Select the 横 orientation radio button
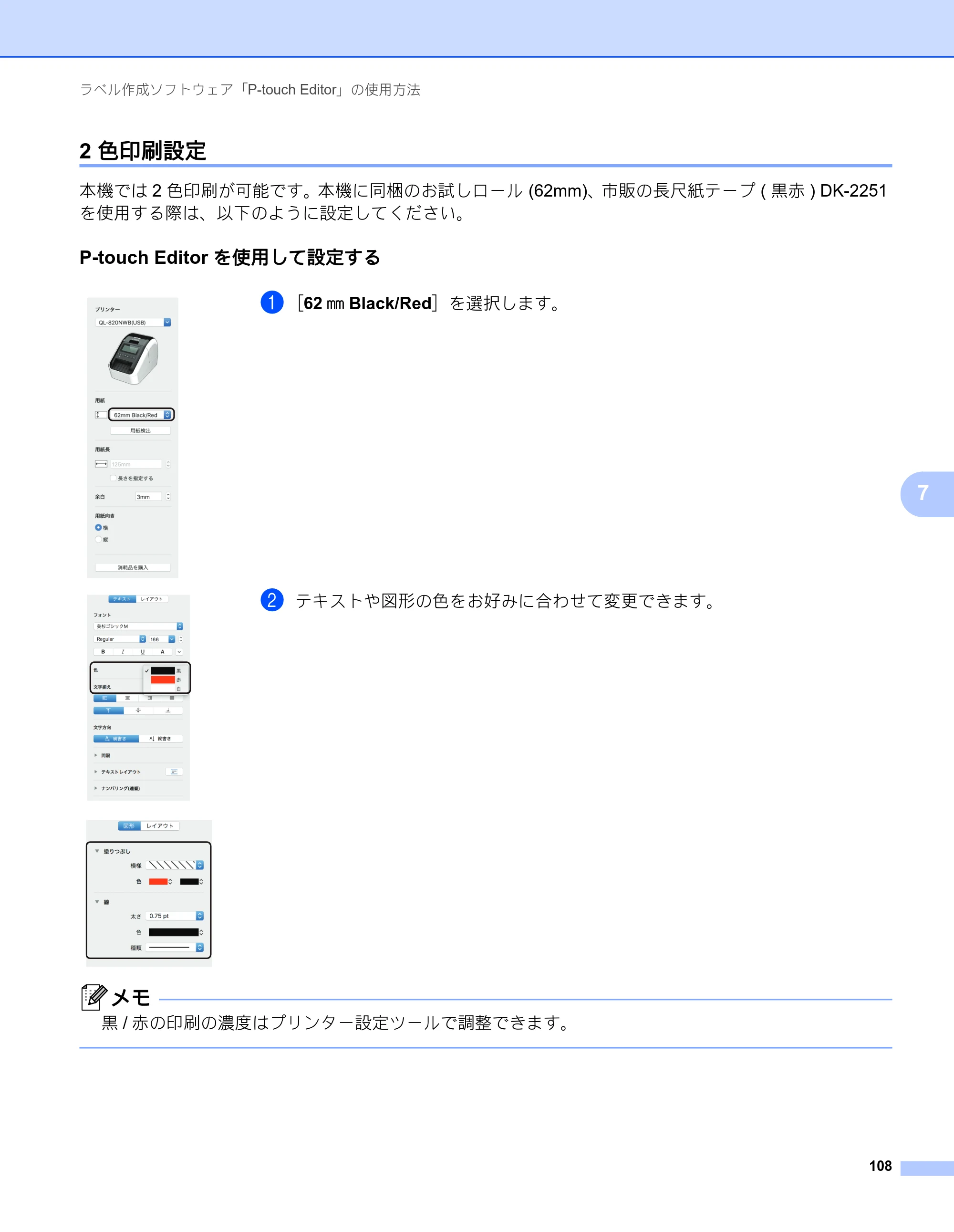The image size is (954, 1232). coord(98,527)
